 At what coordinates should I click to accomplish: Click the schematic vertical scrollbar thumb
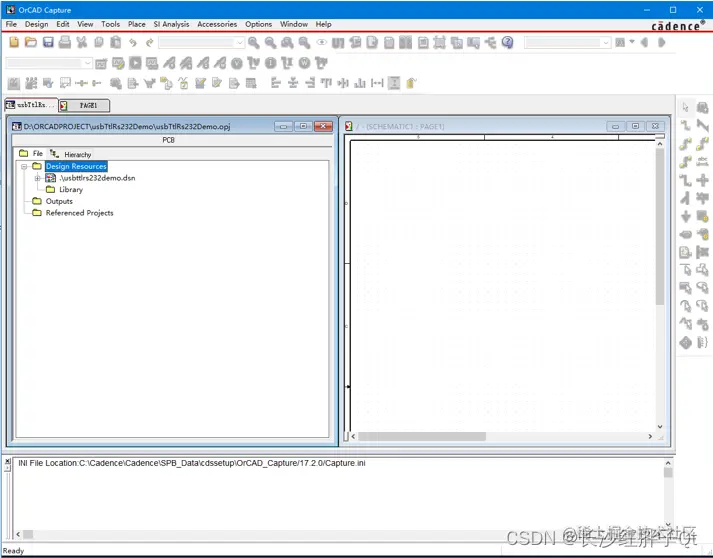pyautogui.click(x=660, y=226)
